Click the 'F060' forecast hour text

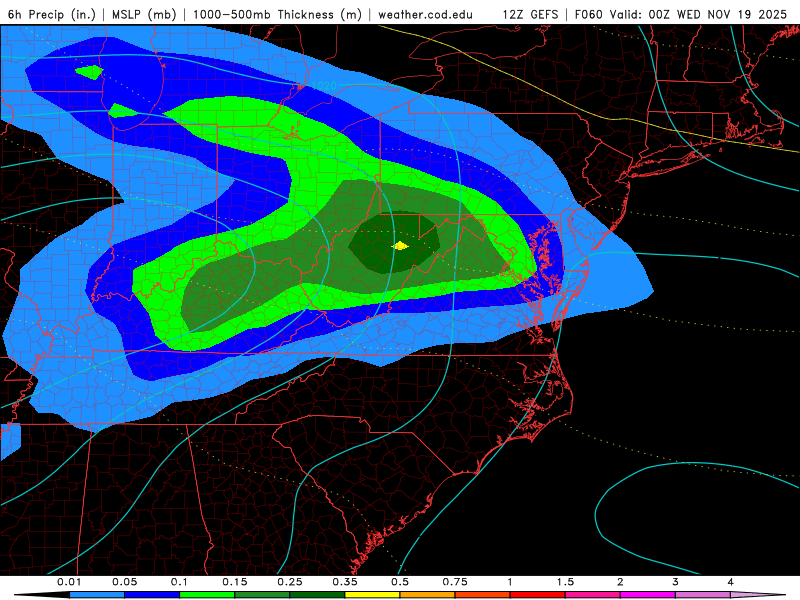pyautogui.click(x=588, y=14)
